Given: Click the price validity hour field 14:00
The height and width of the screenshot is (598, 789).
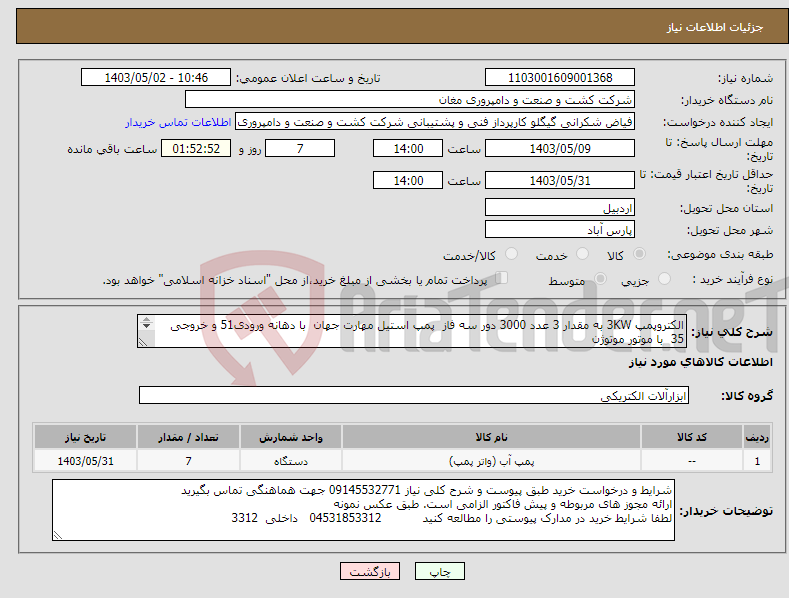Looking at the screenshot, I should pos(408,180).
